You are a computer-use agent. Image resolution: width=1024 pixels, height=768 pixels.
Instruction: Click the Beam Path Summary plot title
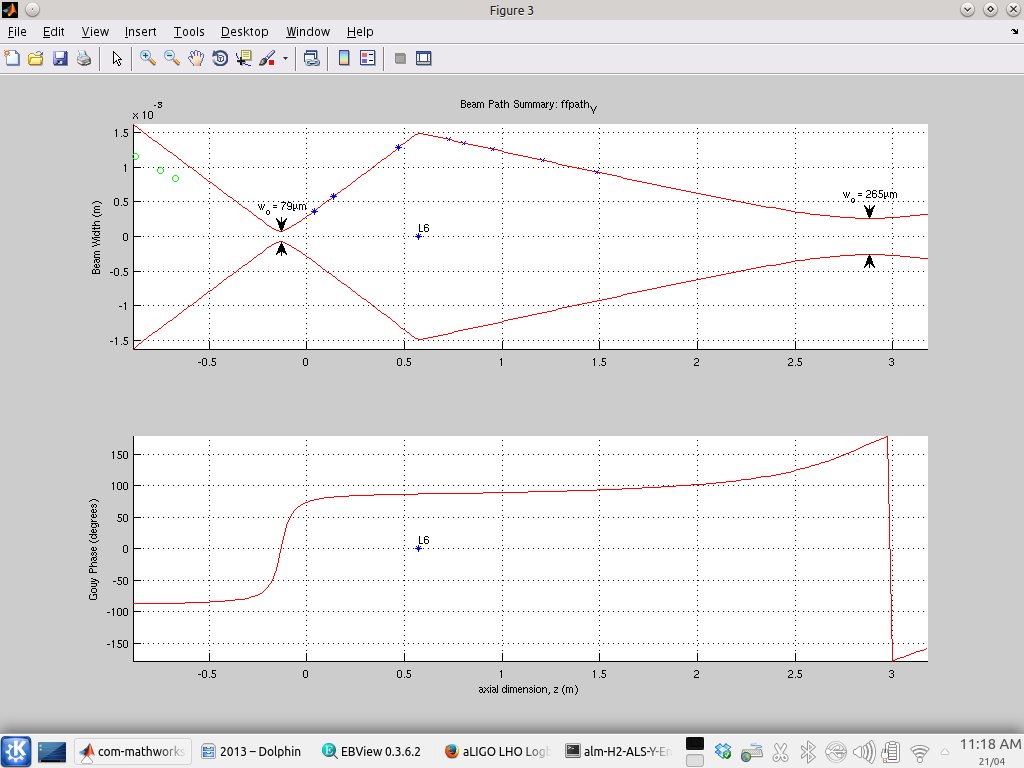pyautogui.click(x=528, y=105)
